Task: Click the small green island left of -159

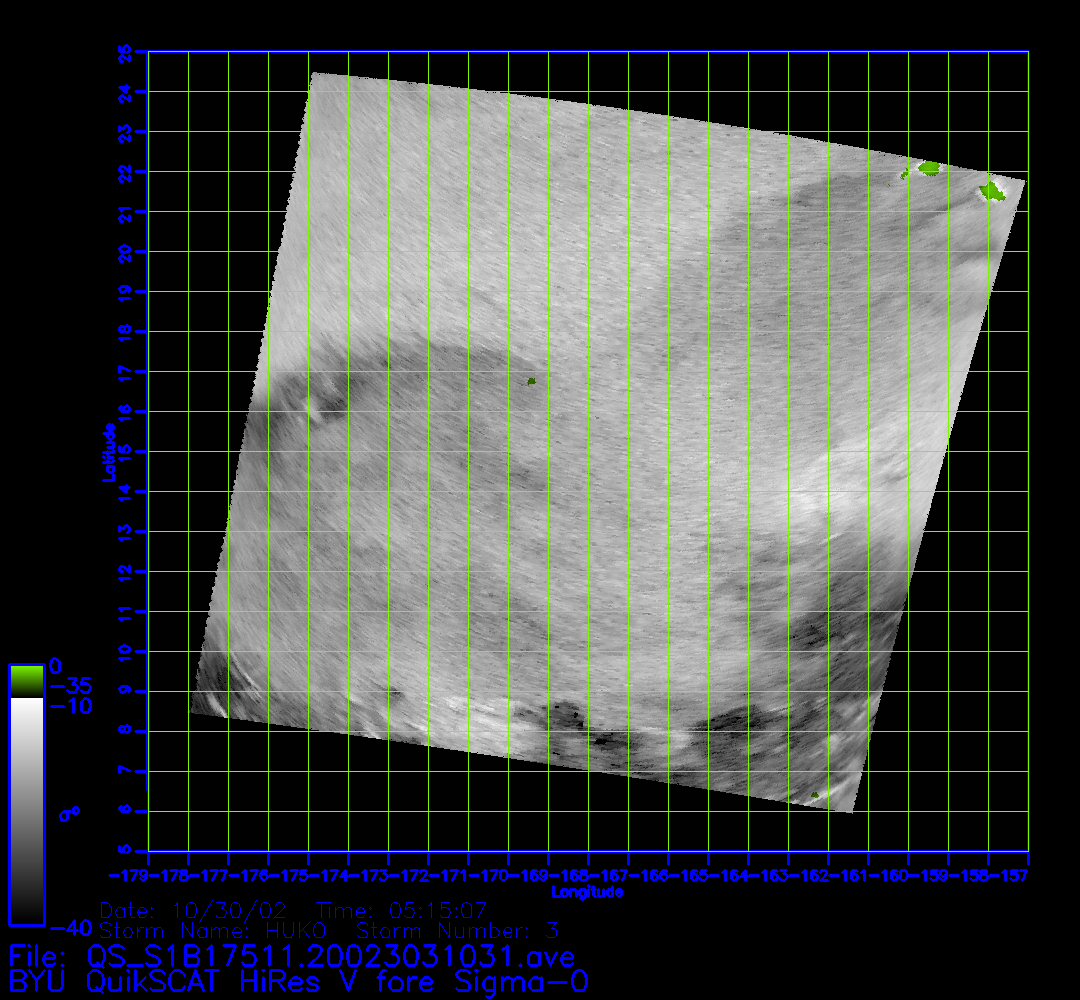Action: point(905,173)
